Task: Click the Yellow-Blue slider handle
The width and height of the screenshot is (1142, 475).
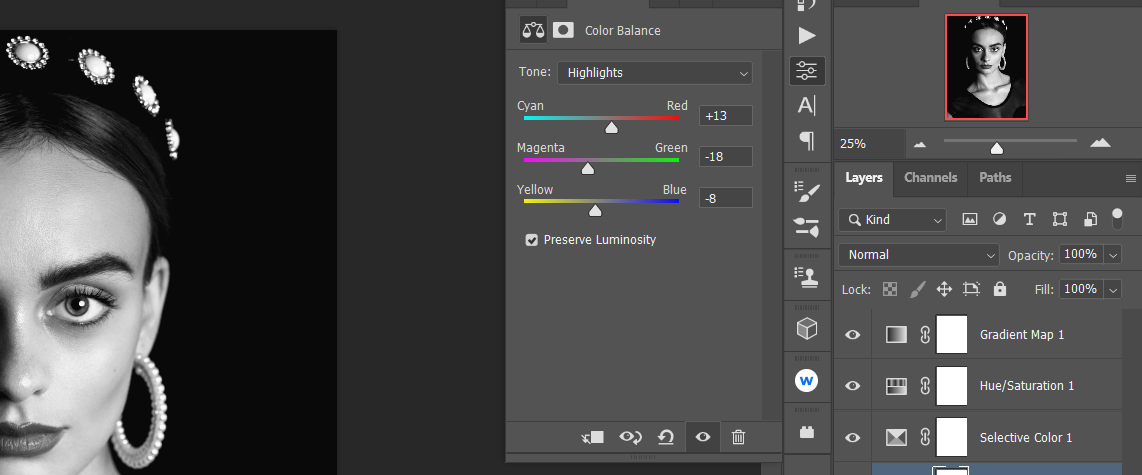Action: [x=595, y=211]
